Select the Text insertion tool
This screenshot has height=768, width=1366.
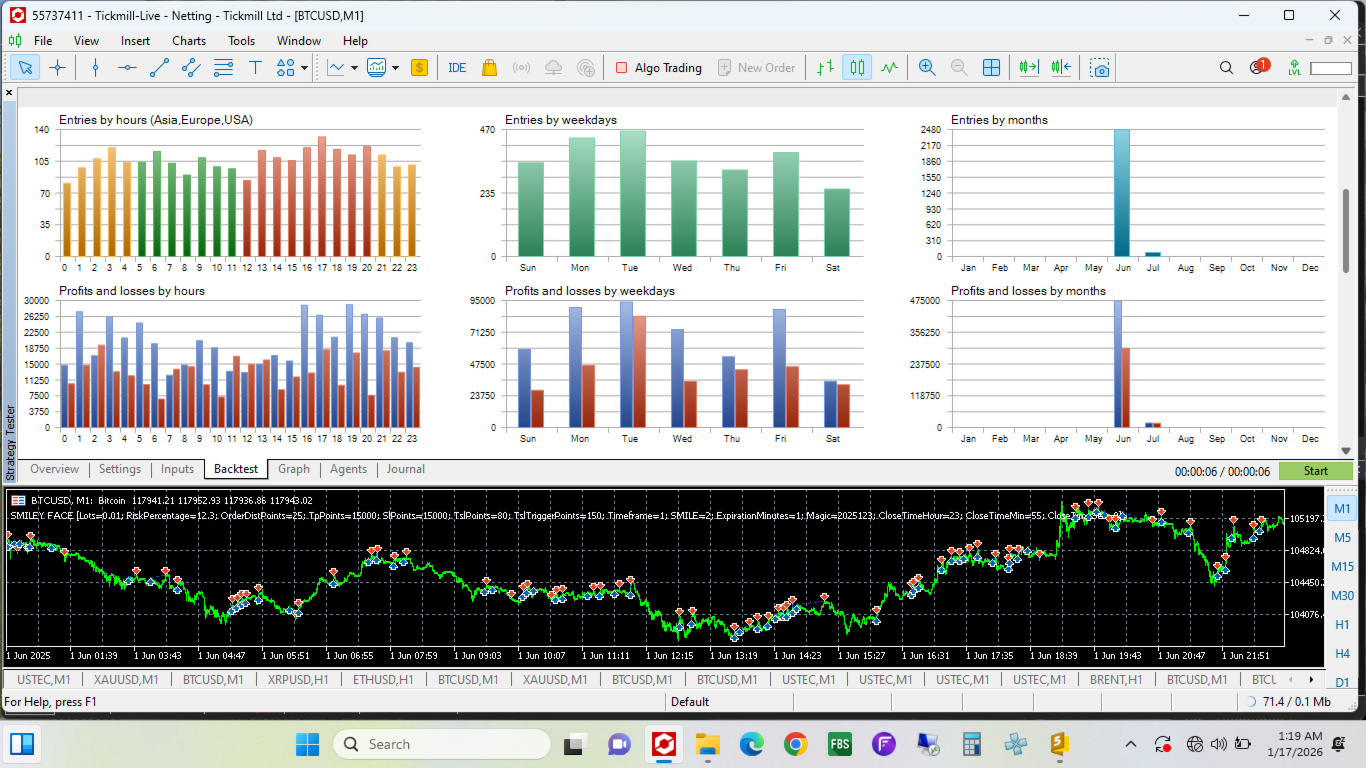coord(256,67)
